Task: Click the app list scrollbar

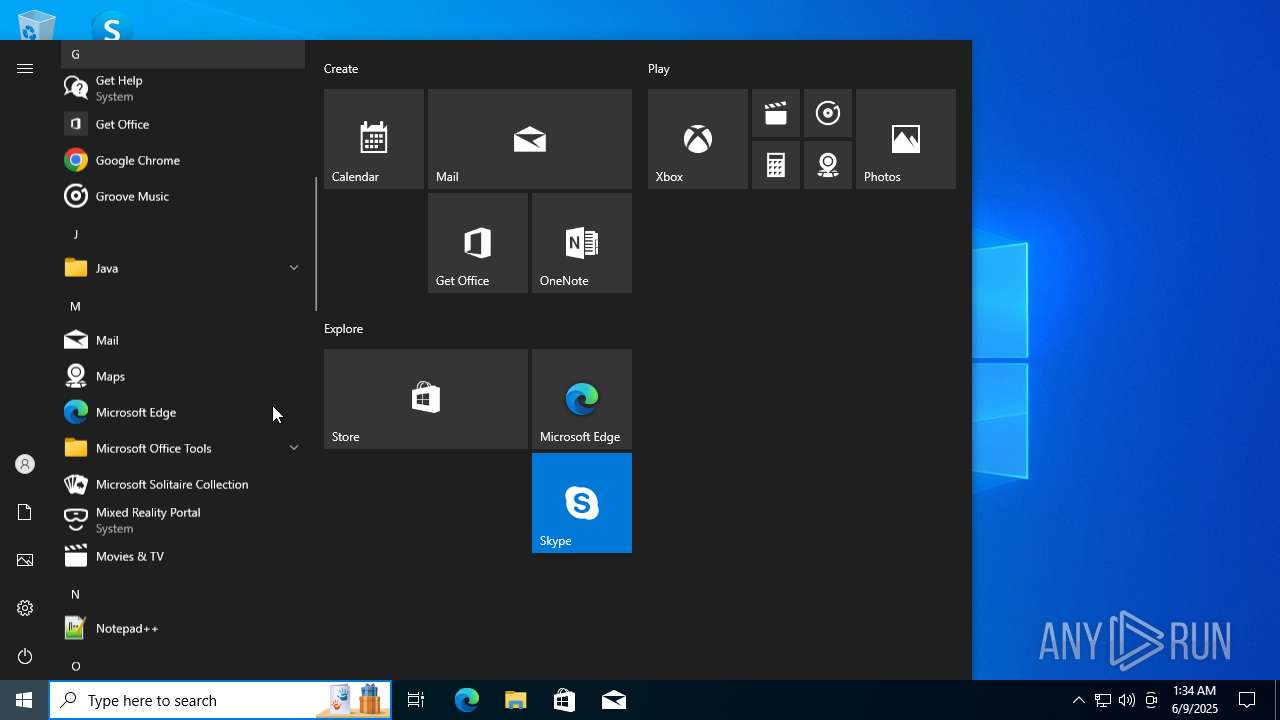Action: (x=316, y=244)
